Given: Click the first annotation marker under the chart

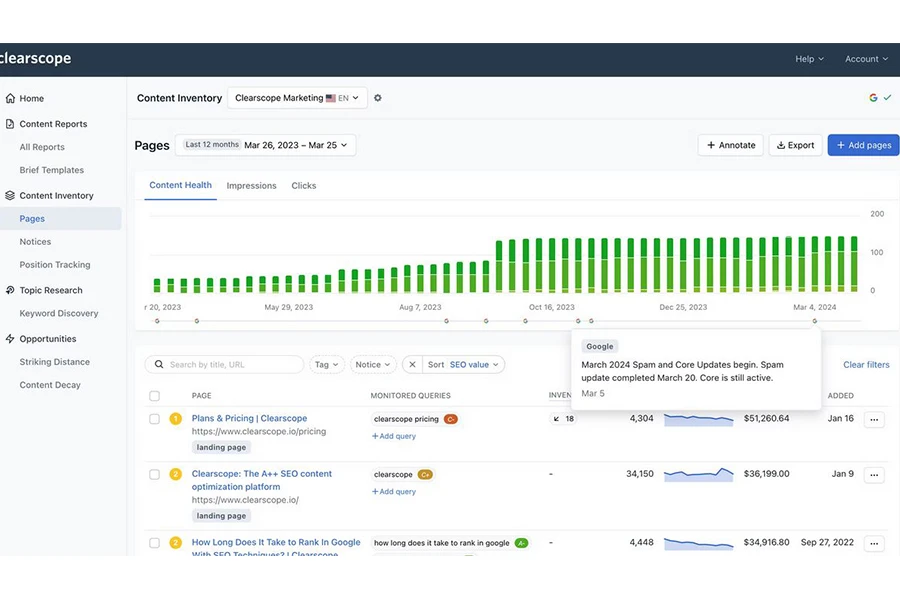Looking at the screenshot, I should pos(157,321).
